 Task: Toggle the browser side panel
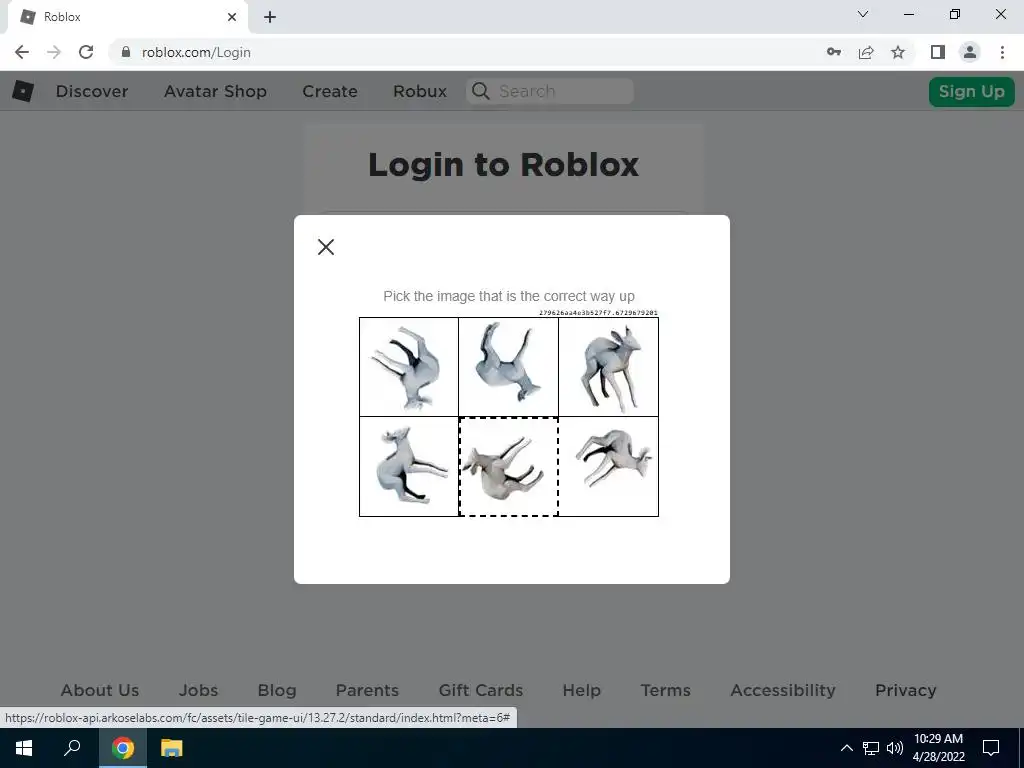tap(938, 52)
